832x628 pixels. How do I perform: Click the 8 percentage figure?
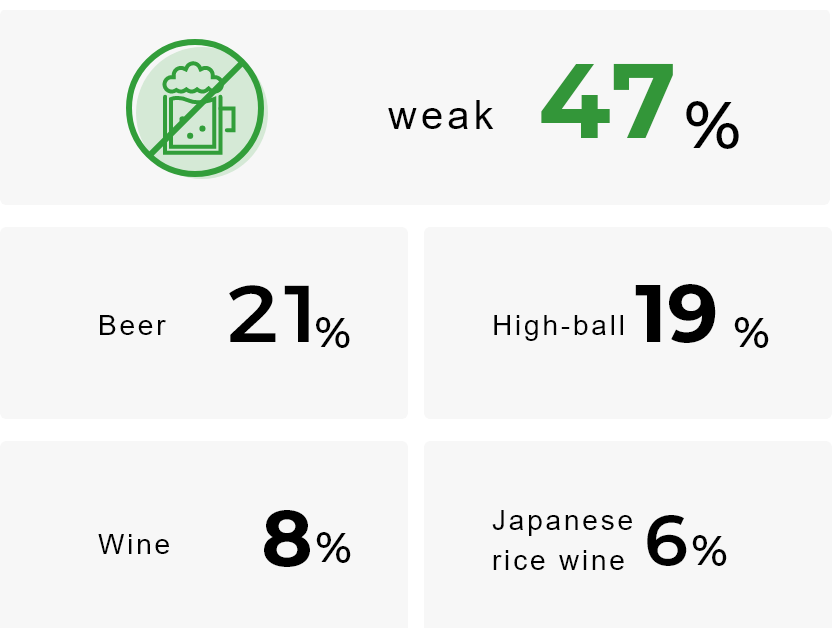(x=287, y=539)
